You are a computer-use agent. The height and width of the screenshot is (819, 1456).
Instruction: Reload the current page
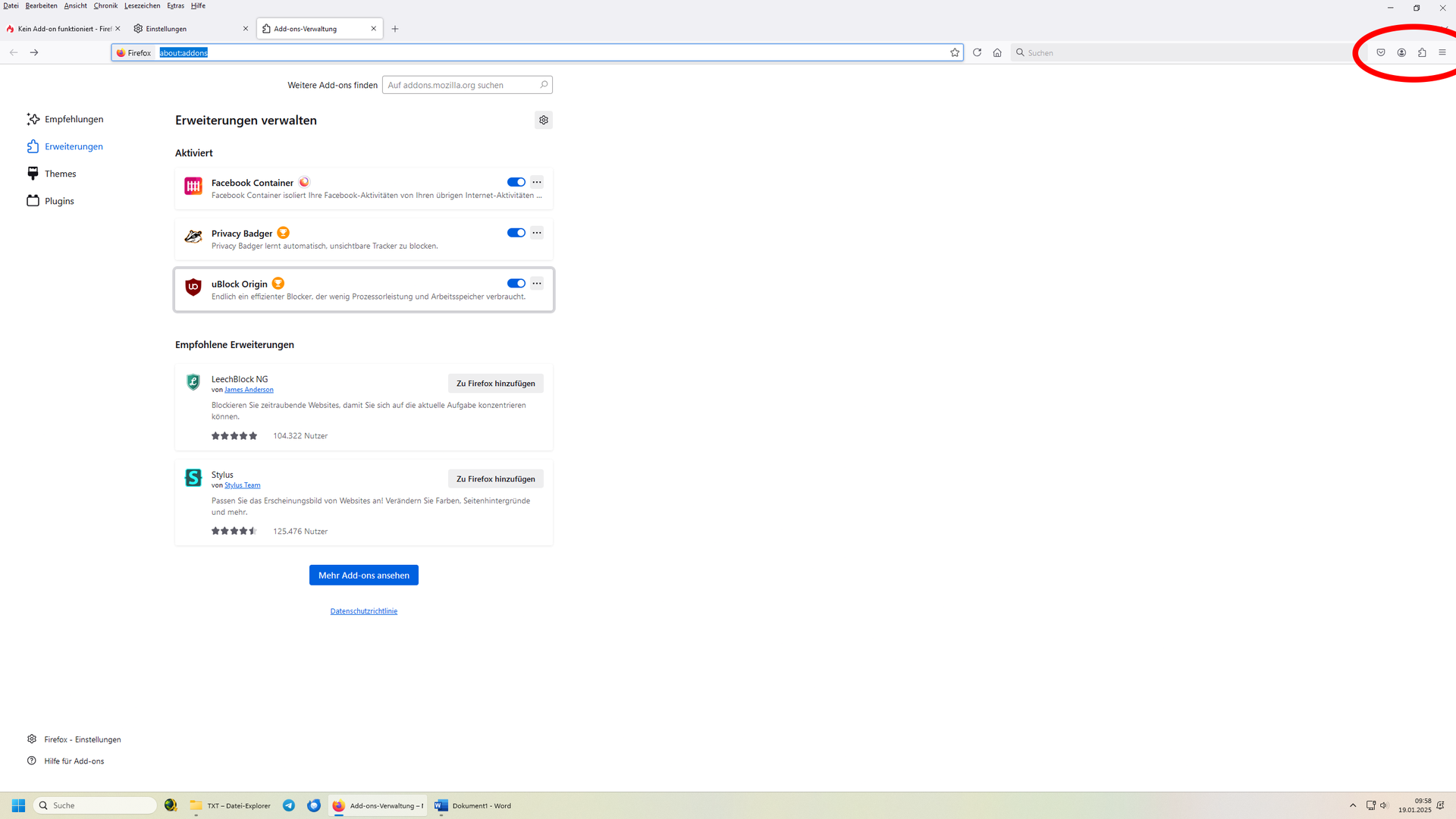point(977,52)
